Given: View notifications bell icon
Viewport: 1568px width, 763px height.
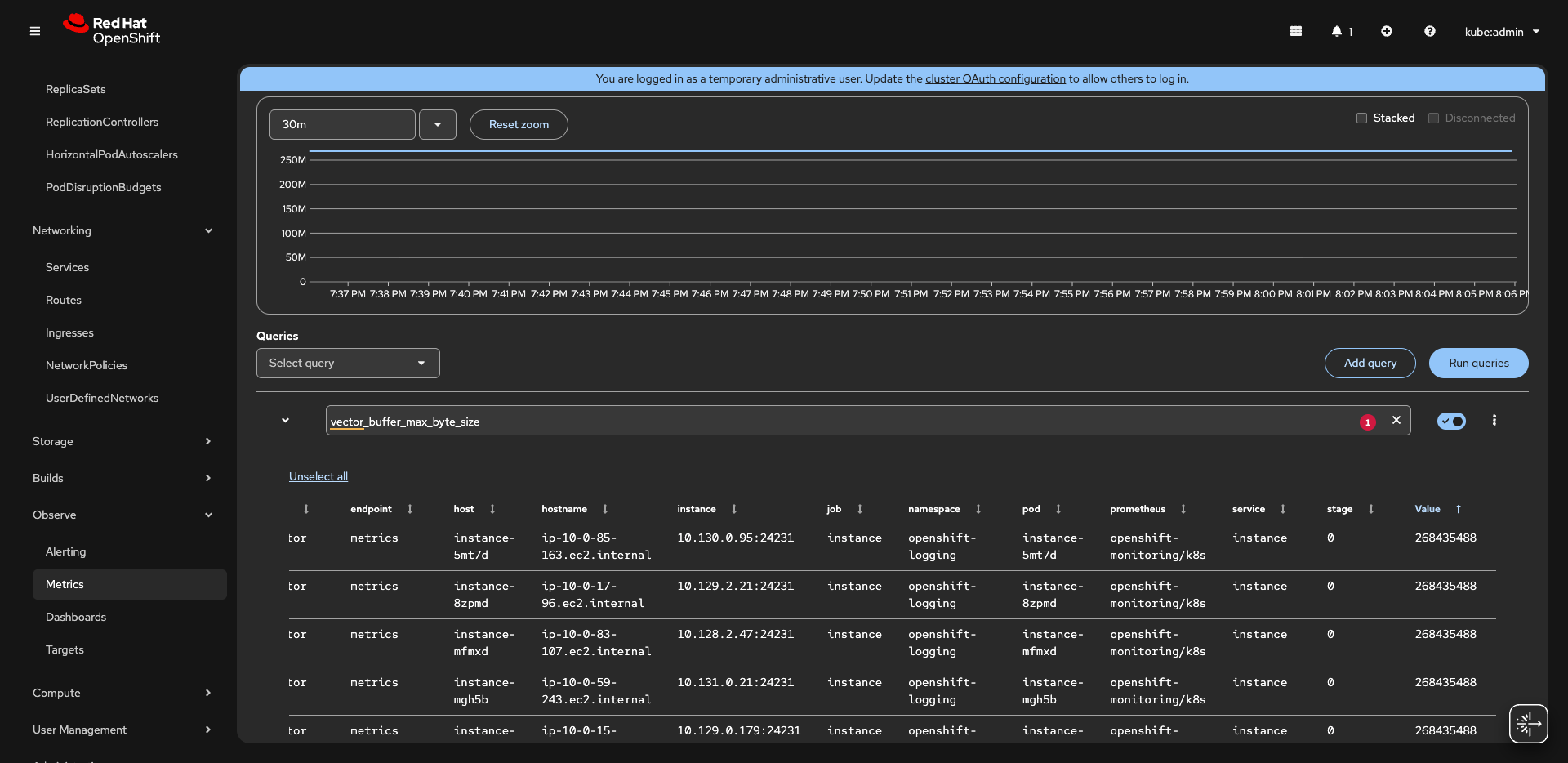Looking at the screenshot, I should point(1337,31).
